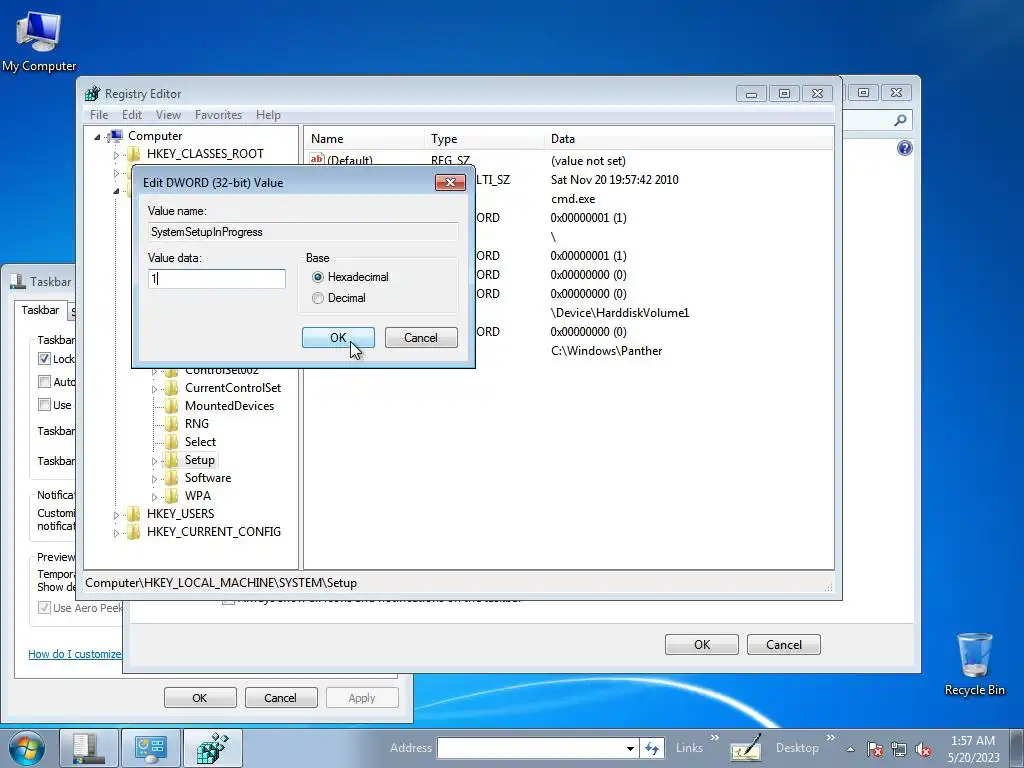Switch to Registry Editor taskbar button
The height and width of the screenshot is (768, 1024).
[213, 748]
